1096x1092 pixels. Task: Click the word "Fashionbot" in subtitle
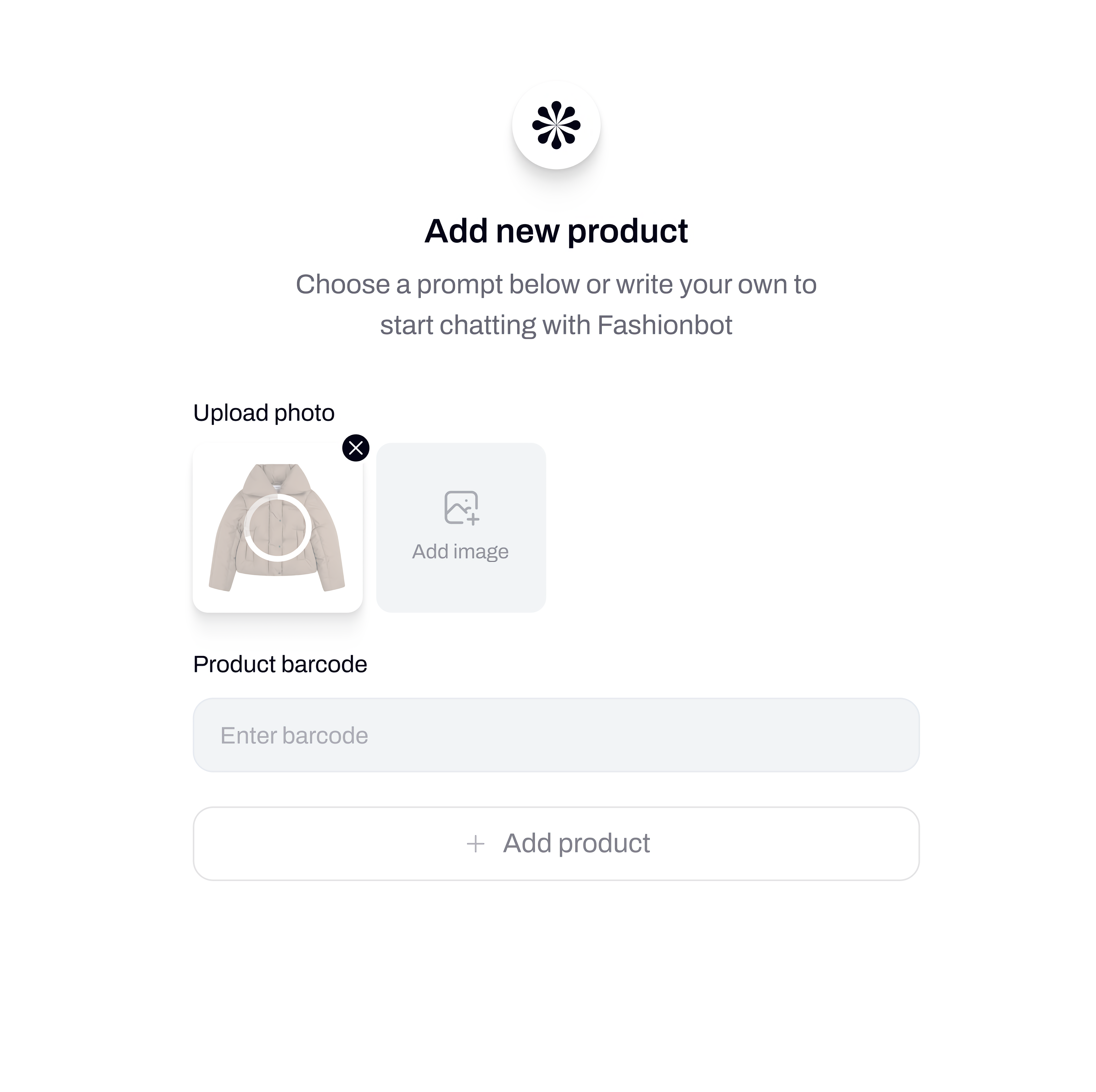click(664, 325)
